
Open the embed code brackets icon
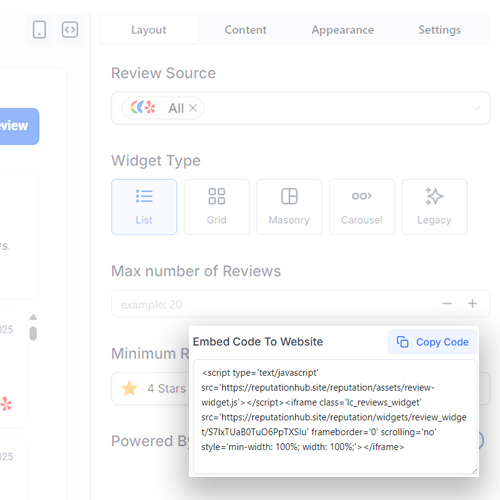70,30
